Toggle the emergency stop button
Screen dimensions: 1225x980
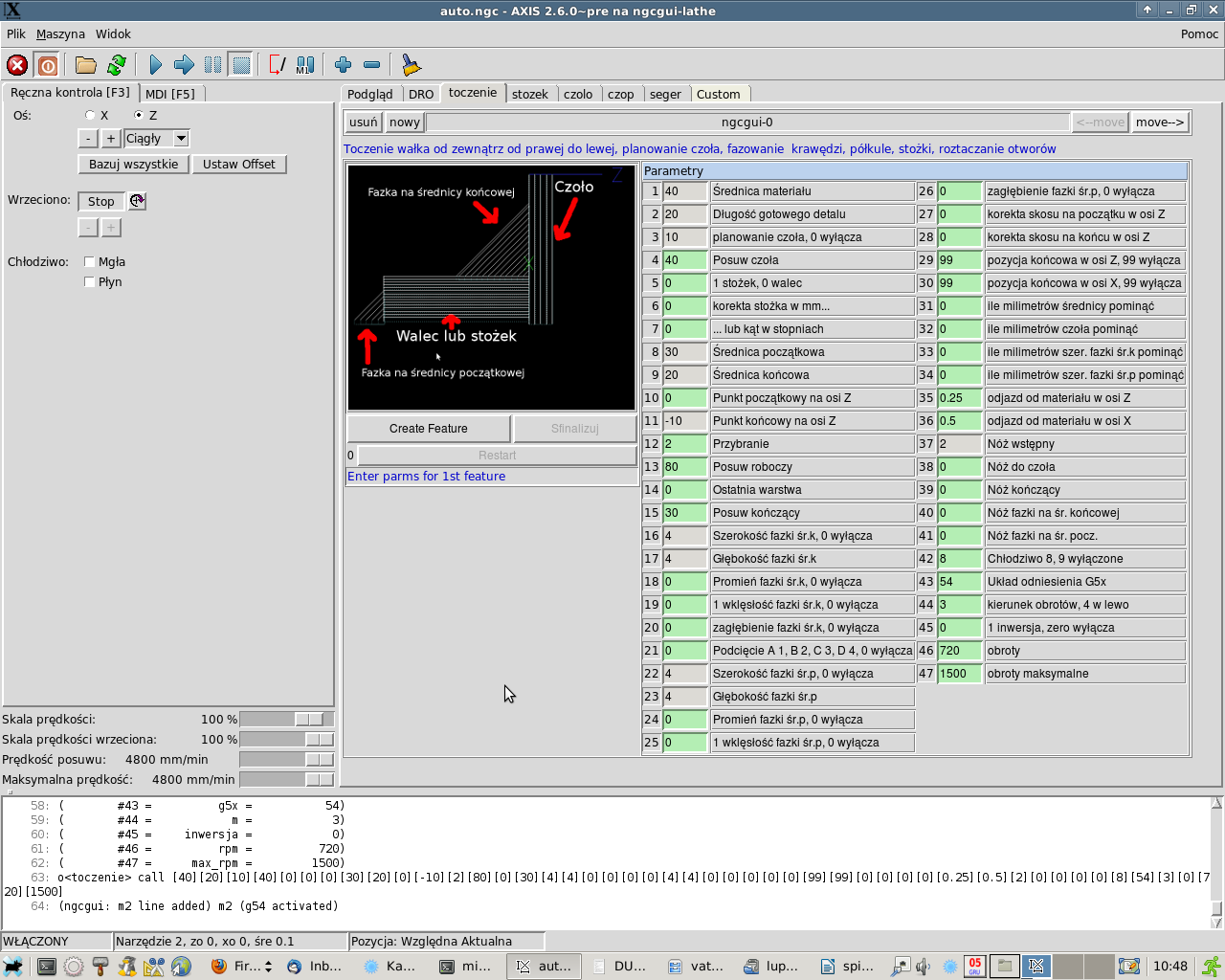(17, 65)
